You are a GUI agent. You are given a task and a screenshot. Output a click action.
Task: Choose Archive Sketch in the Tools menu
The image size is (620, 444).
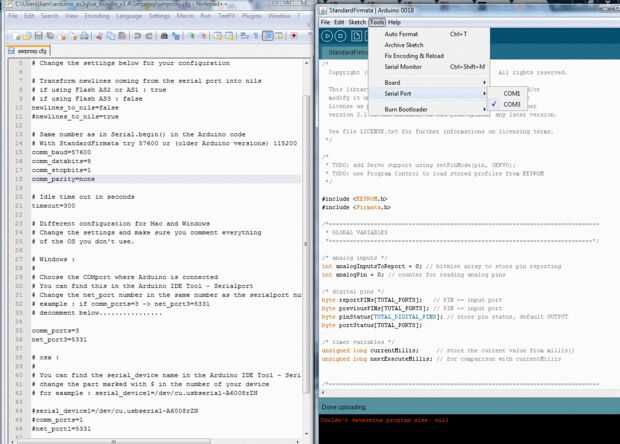(428, 45)
